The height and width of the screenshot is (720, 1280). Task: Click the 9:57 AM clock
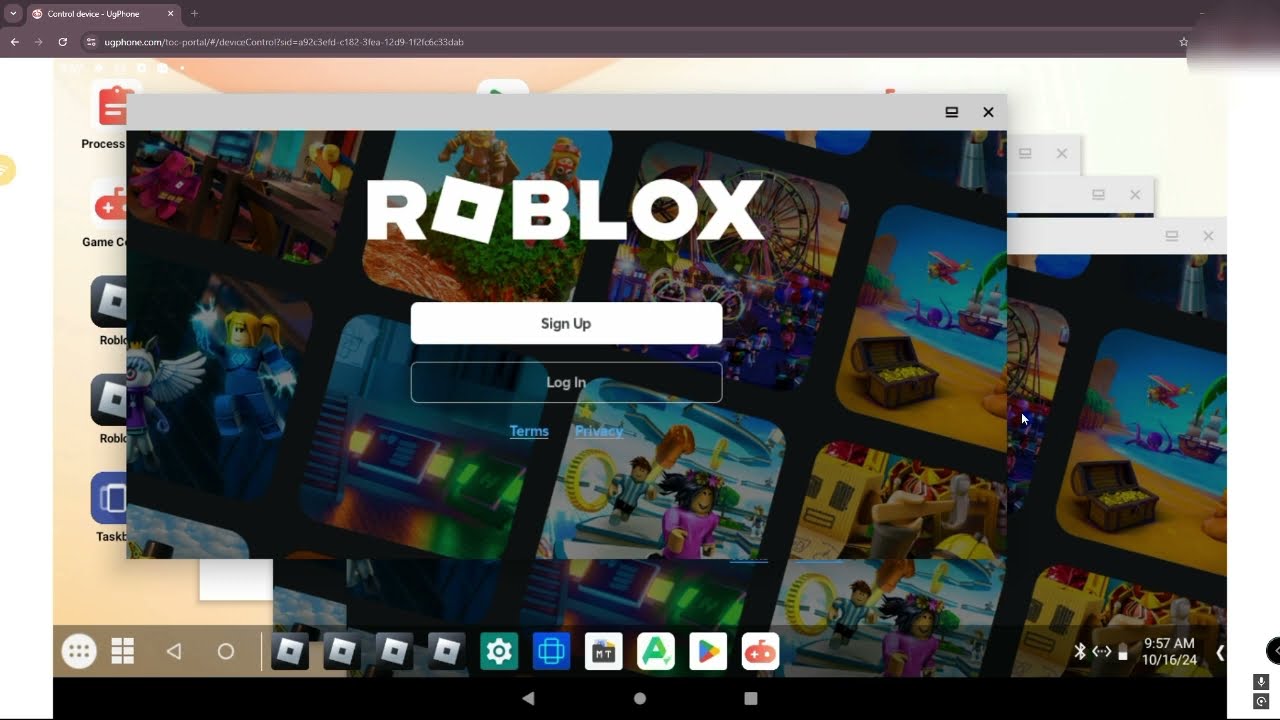coord(1170,643)
